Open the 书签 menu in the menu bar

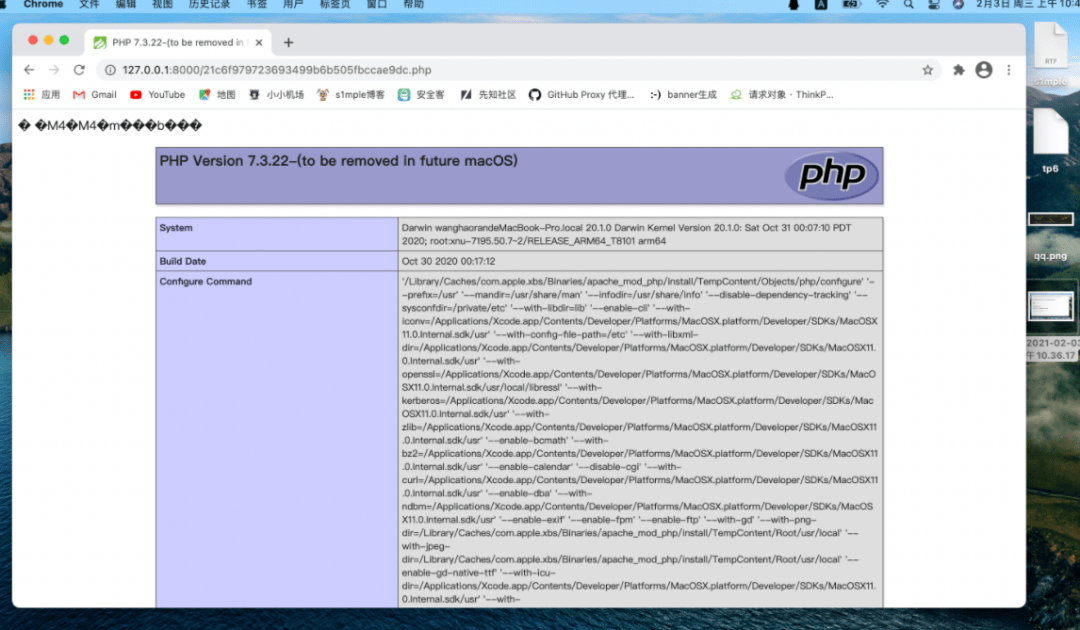click(256, 4)
